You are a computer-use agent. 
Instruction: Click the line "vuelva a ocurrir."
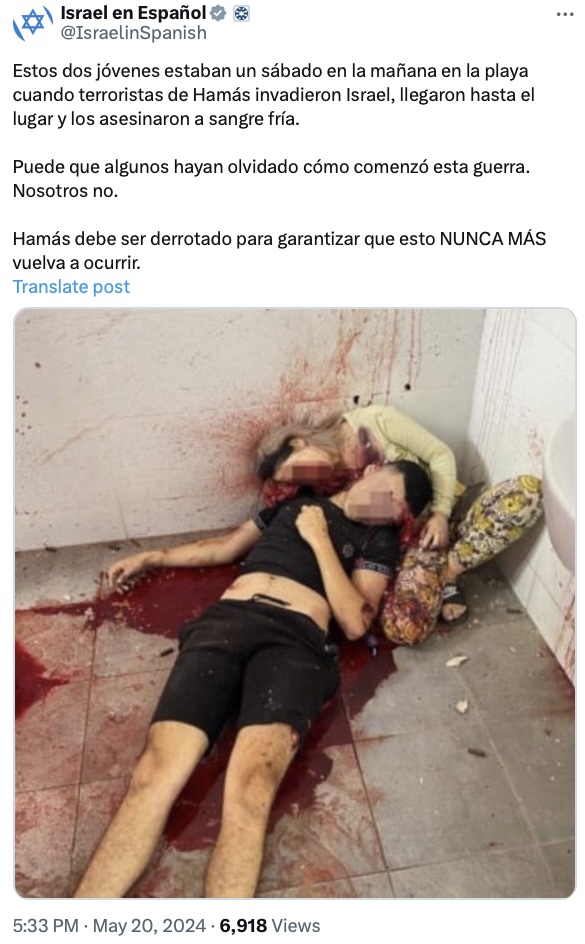[76, 263]
